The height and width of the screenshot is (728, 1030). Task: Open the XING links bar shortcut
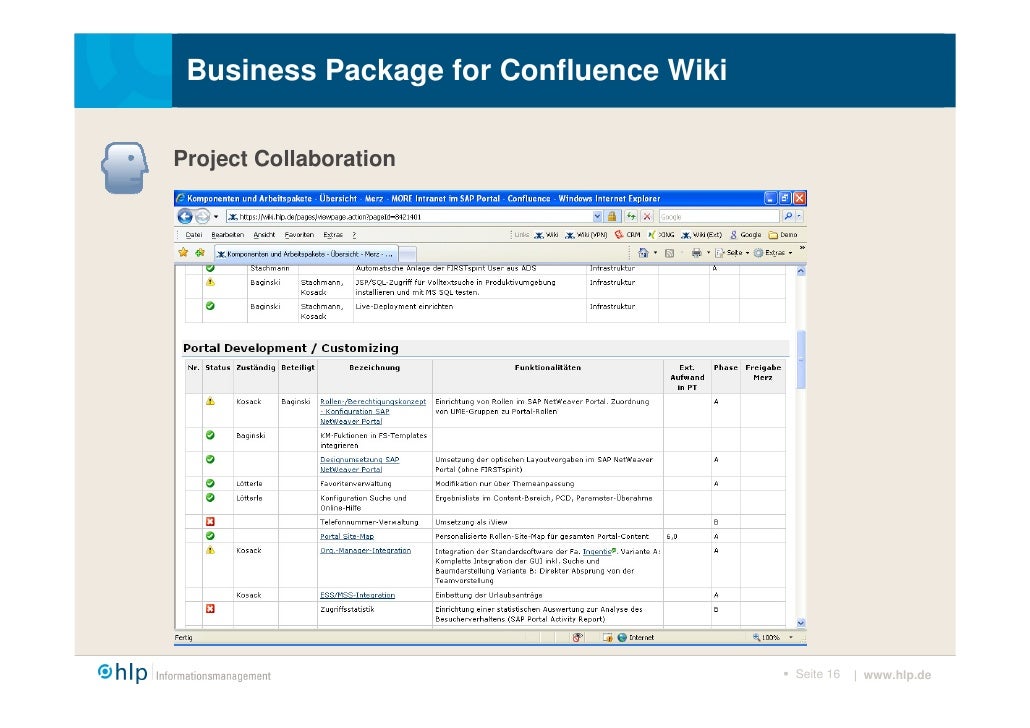(x=661, y=235)
